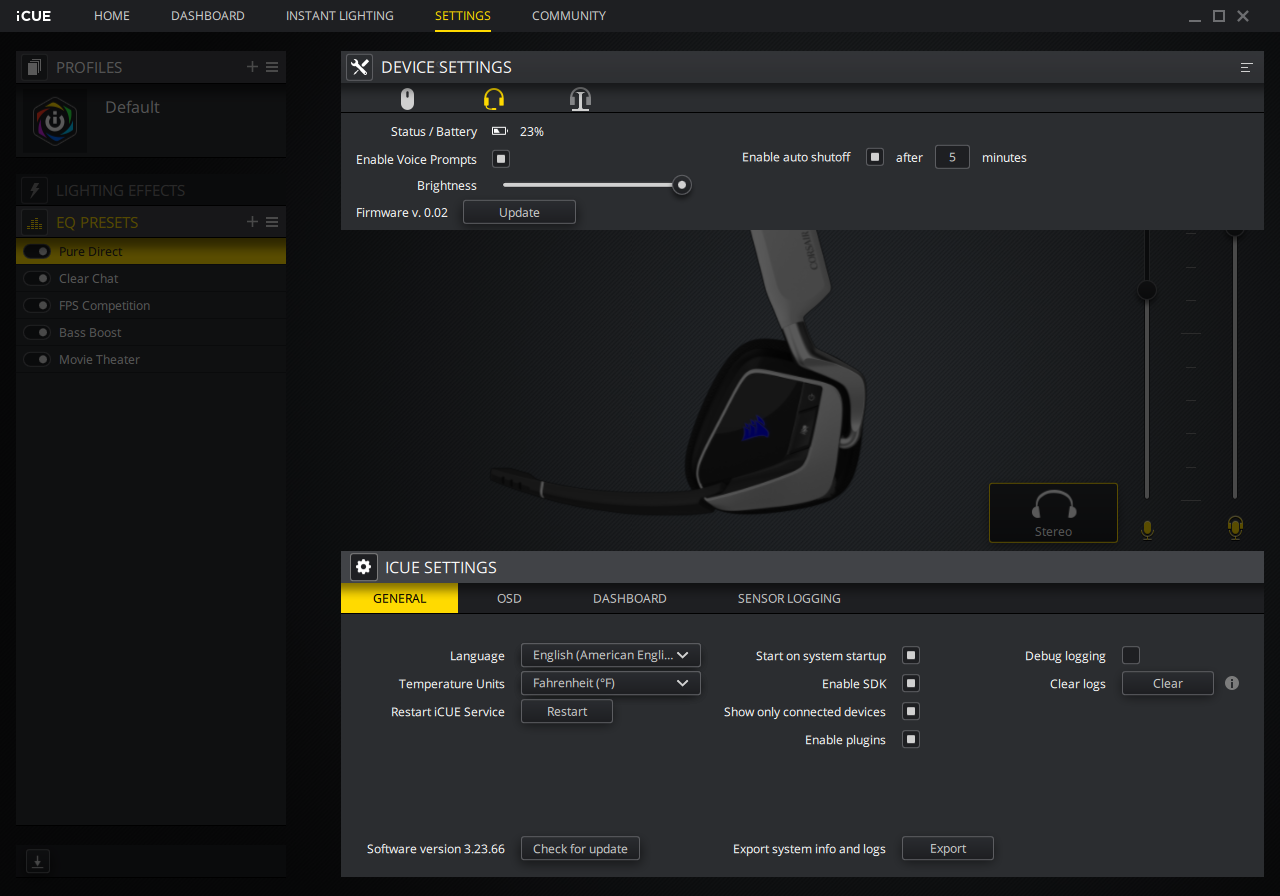The width and height of the screenshot is (1280, 896).
Task: Click the iCUE logo
Action: point(33,16)
